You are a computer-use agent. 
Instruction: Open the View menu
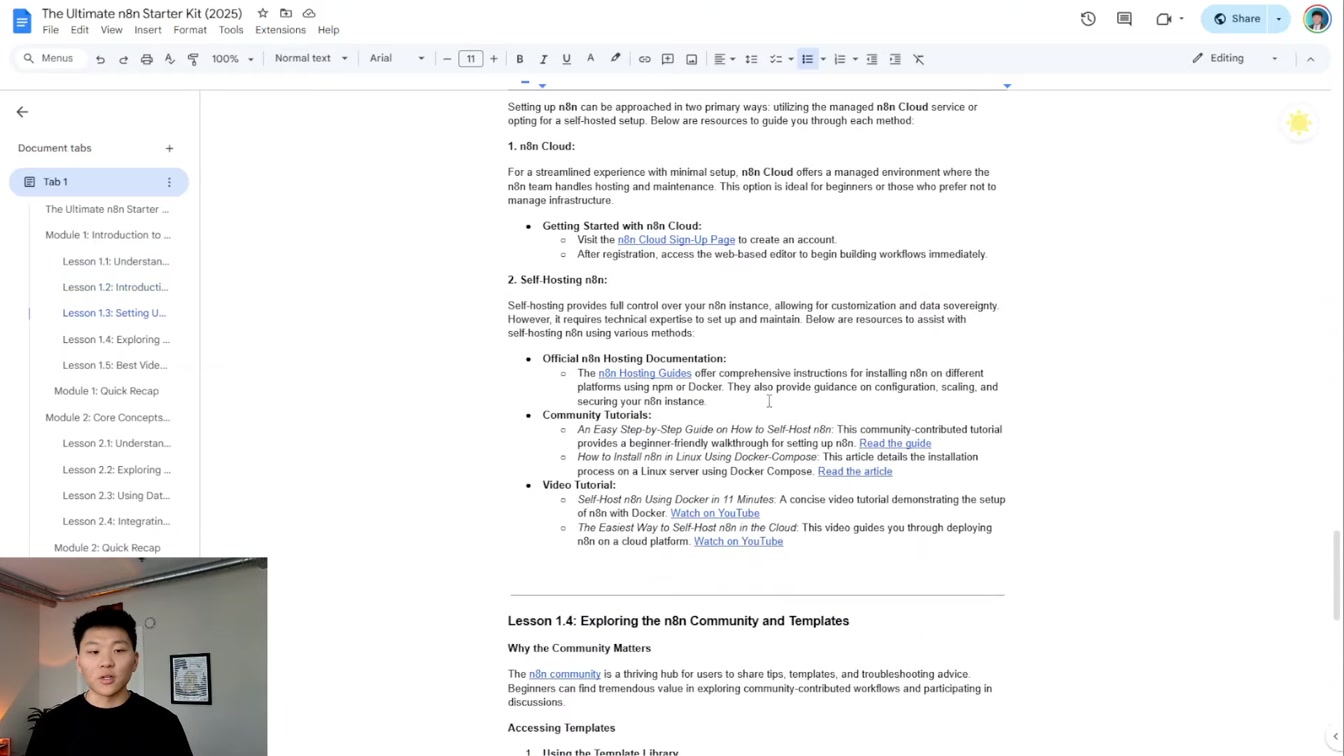111,30
